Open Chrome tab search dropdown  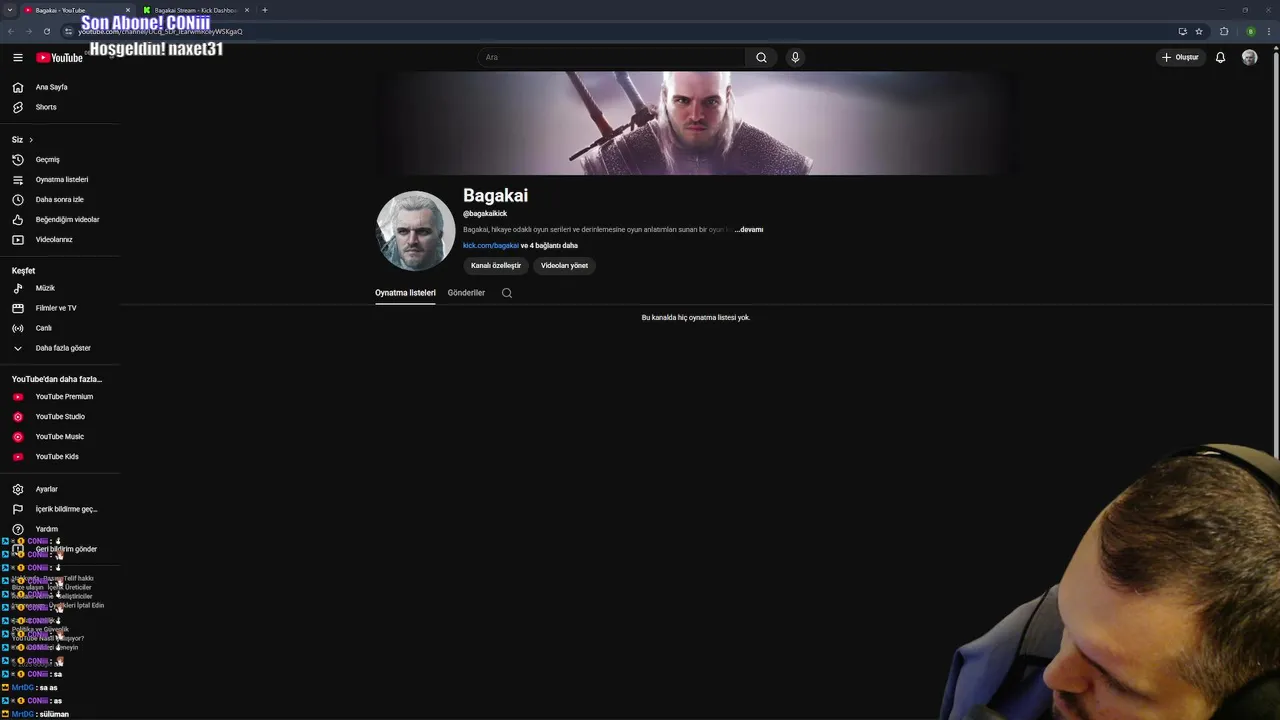click(x=10, y=10)
